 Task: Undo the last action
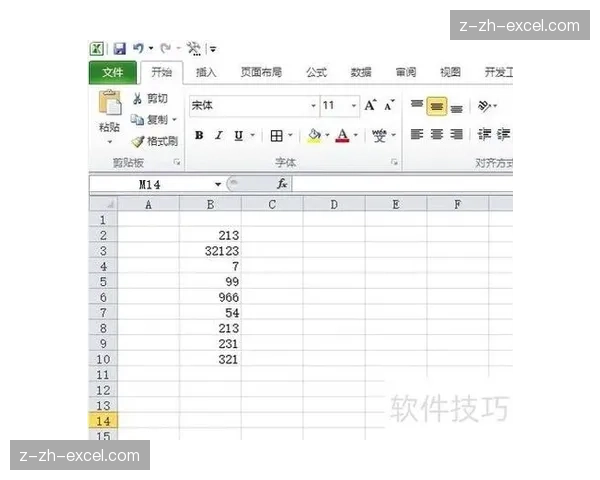pyautogui.click(x=139, y=49)
